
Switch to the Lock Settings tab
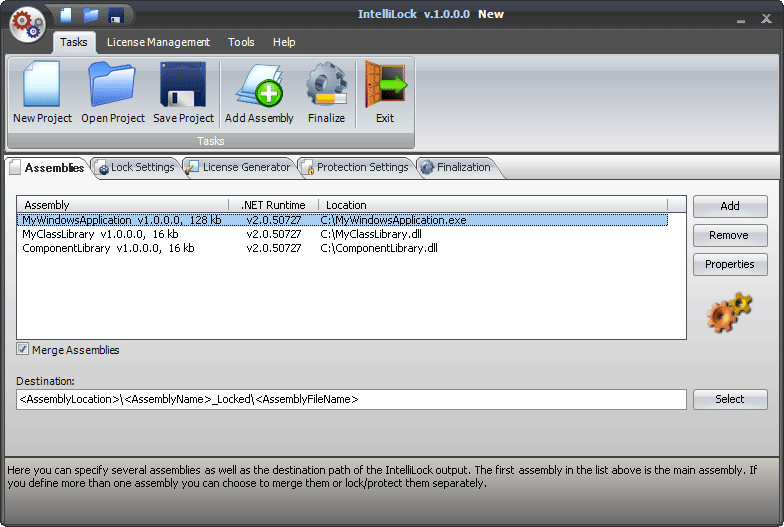[136, 167]
